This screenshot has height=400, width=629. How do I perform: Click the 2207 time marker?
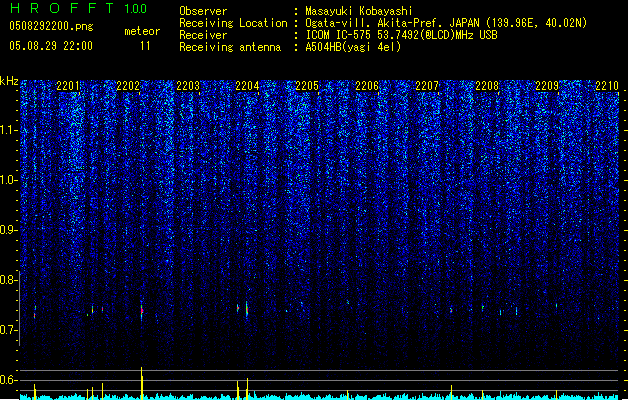coord(427,86)
